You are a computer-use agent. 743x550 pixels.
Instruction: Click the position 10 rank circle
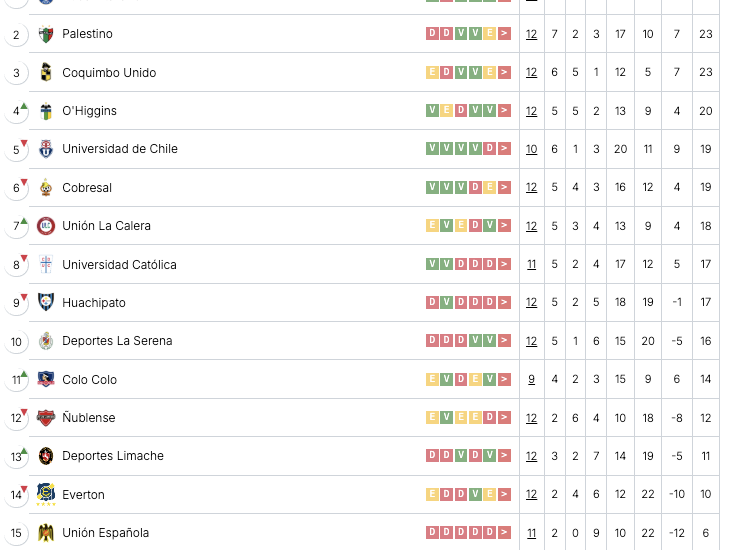click(16, 342)
